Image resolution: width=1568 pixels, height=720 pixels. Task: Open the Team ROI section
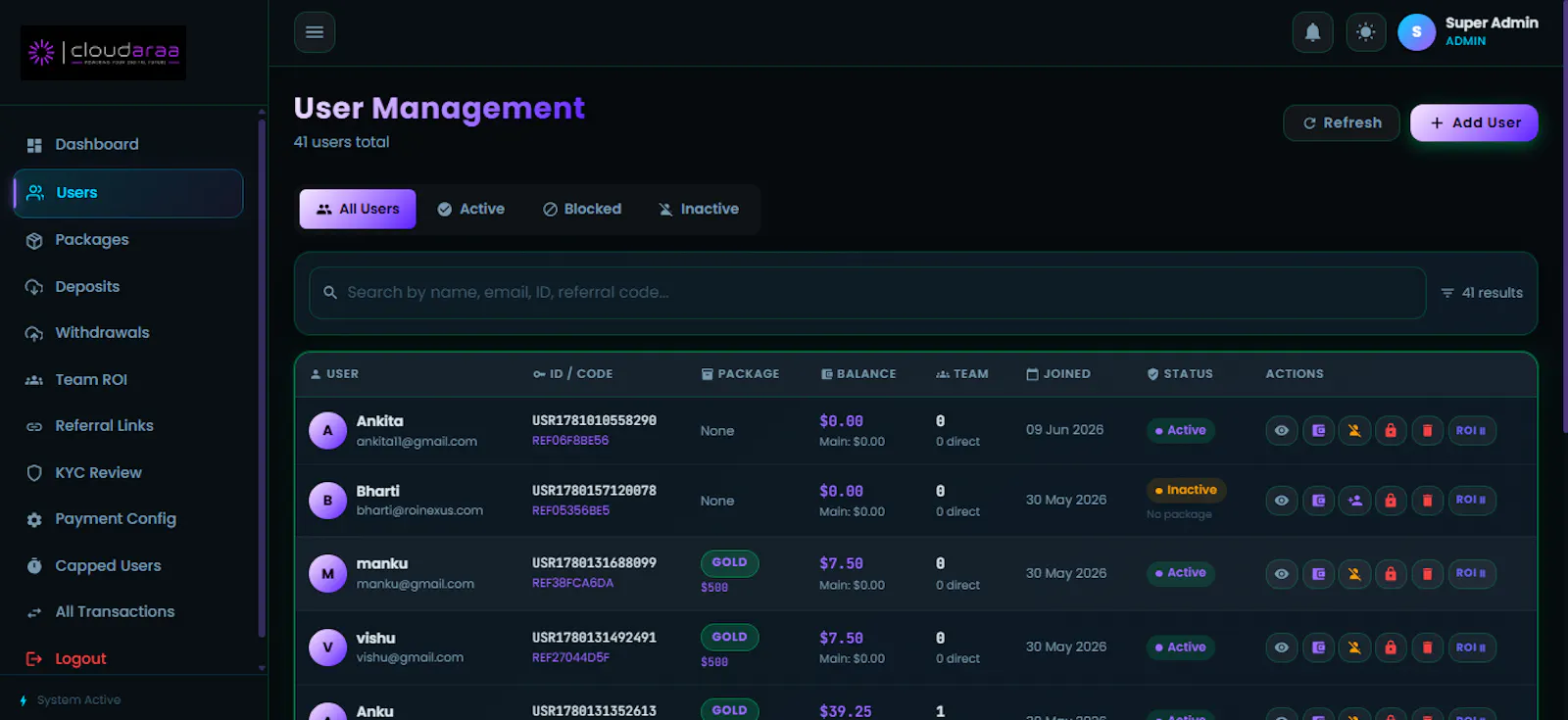pyautogui.click(x=91, y=380)
